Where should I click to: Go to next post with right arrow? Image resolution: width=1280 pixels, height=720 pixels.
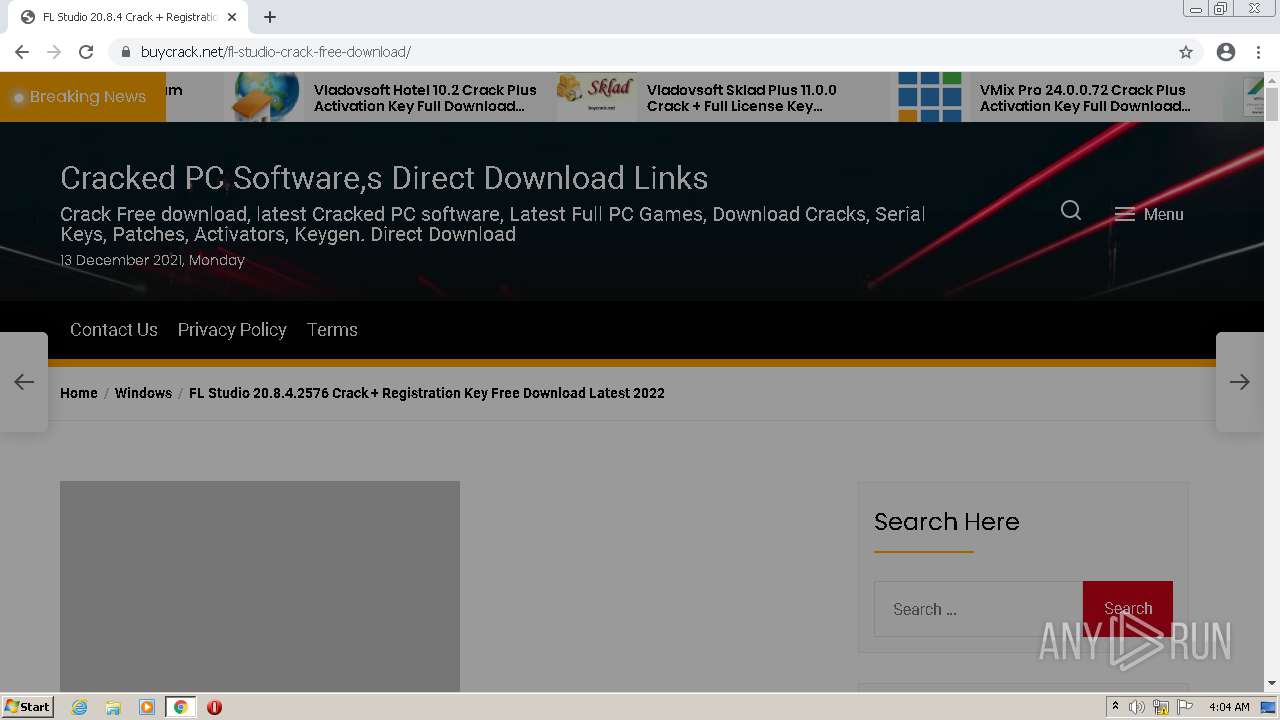(1240, 382)
